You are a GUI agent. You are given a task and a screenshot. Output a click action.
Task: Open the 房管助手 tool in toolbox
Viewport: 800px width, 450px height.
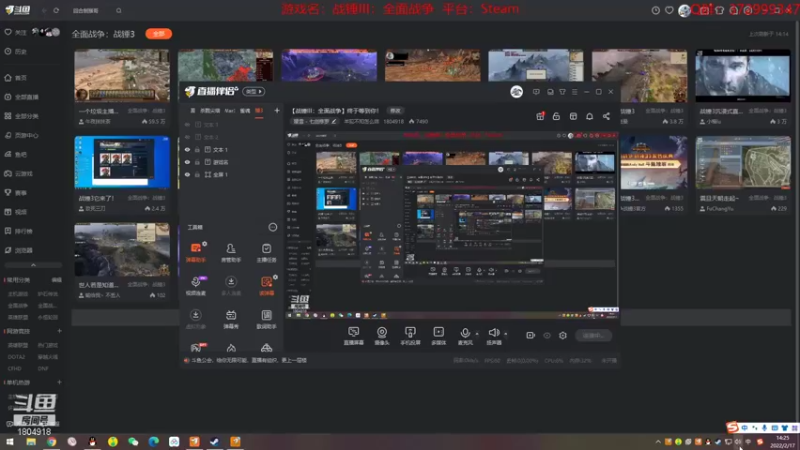click(231, 252)
